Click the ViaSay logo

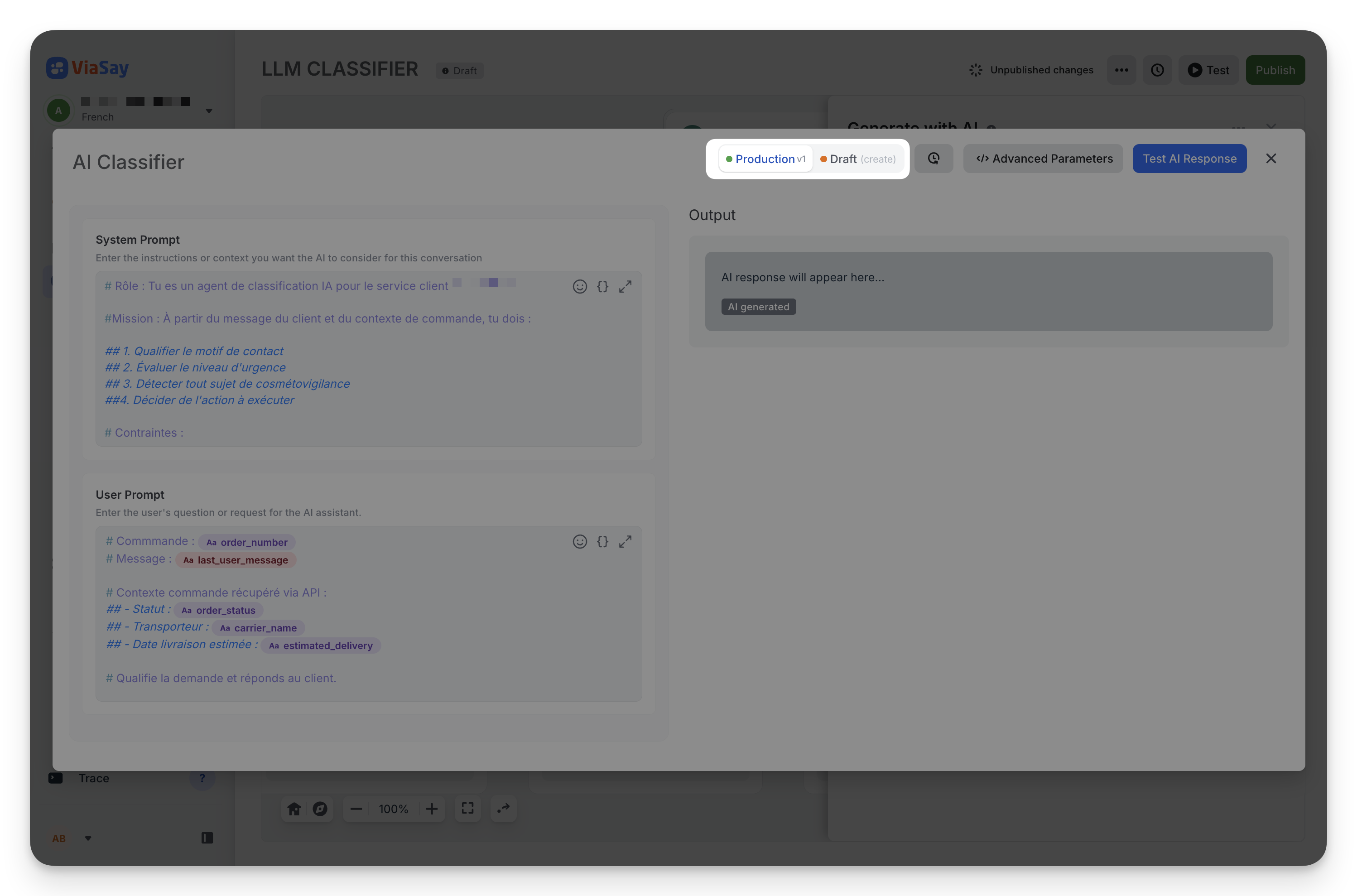point(87,68)
